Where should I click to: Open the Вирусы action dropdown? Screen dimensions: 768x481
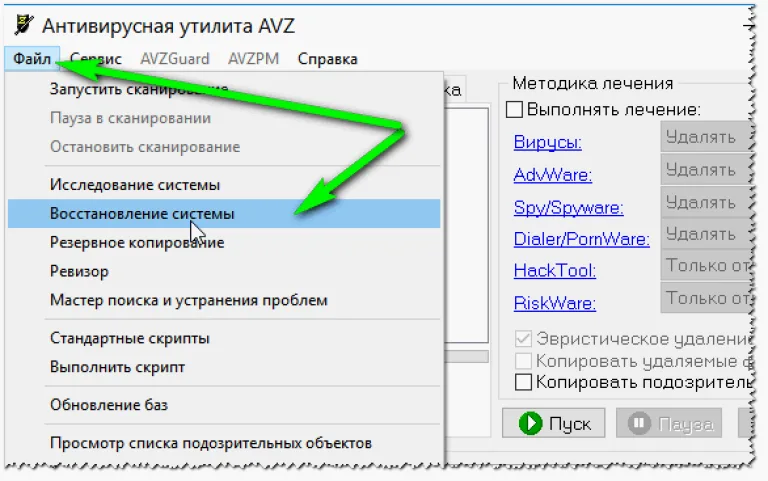point(705,137)
